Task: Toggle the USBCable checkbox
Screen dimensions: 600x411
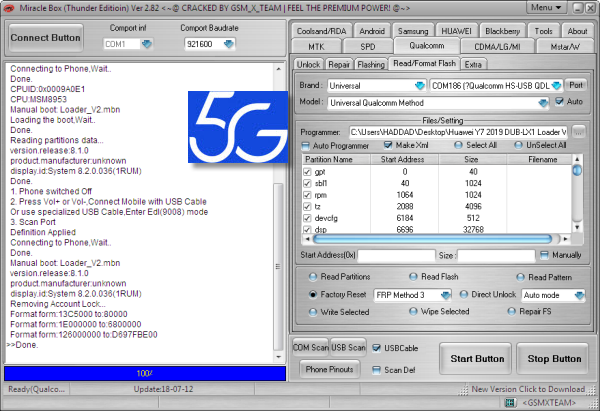Action: pyautogui.click(x=377, y=348)
